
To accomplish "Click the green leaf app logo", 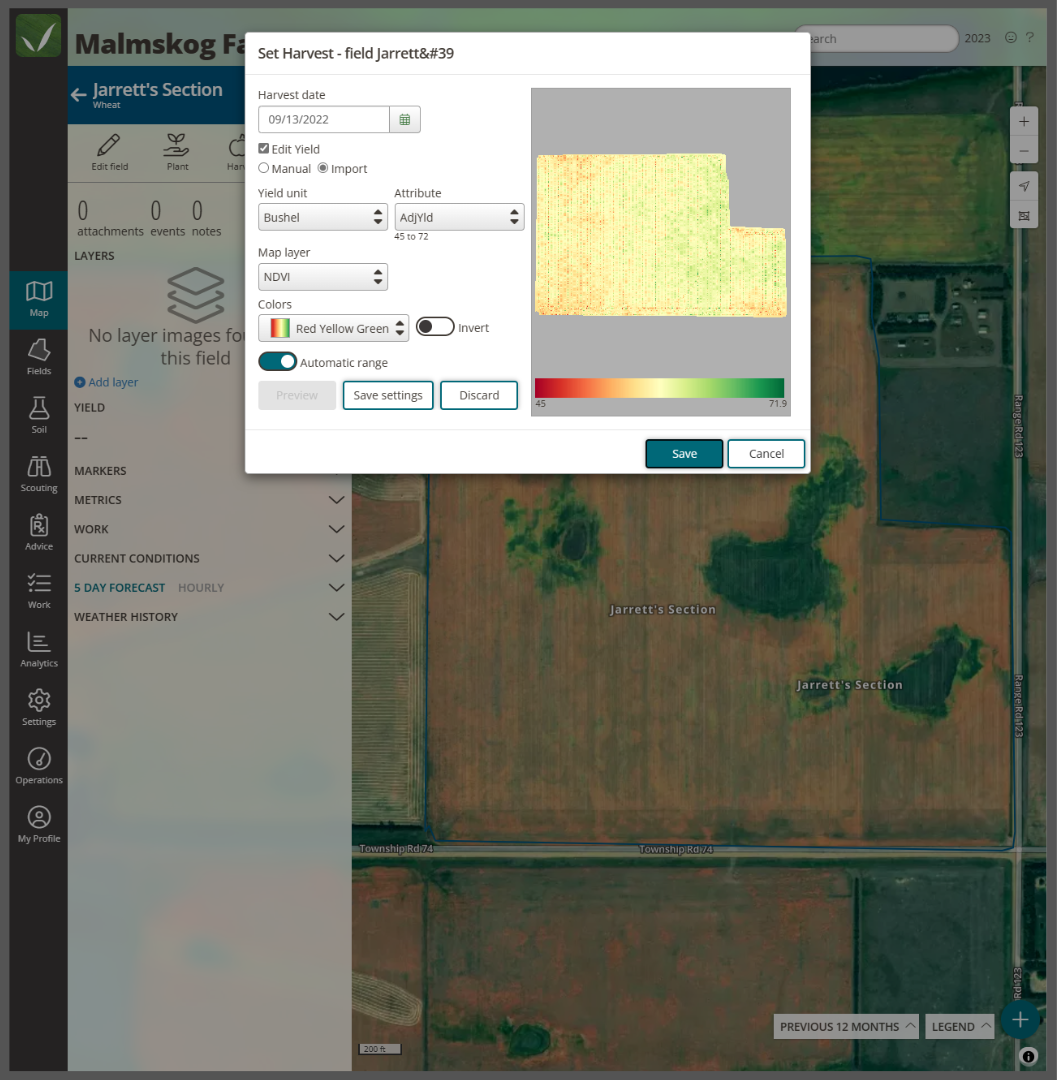I will (x=39, y=36).
